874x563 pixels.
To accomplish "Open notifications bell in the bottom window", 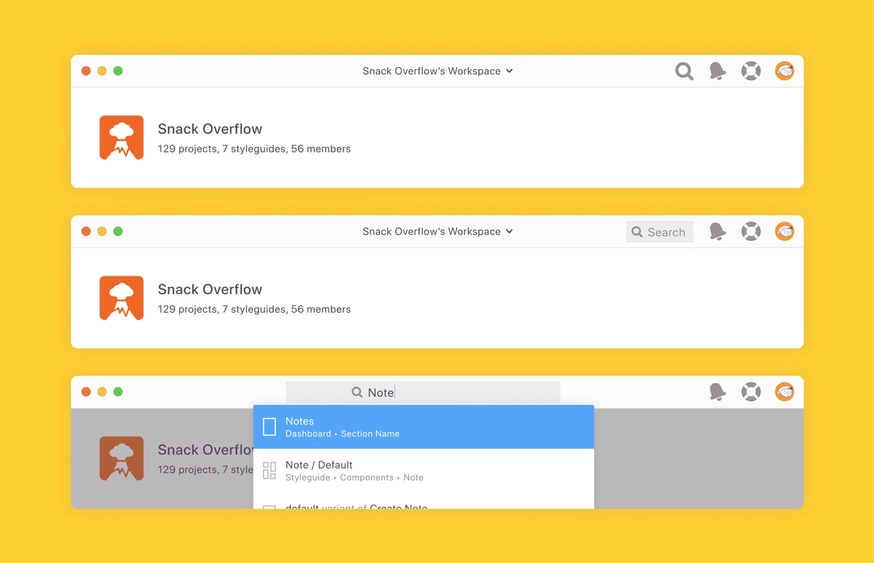I will (717, 392).
